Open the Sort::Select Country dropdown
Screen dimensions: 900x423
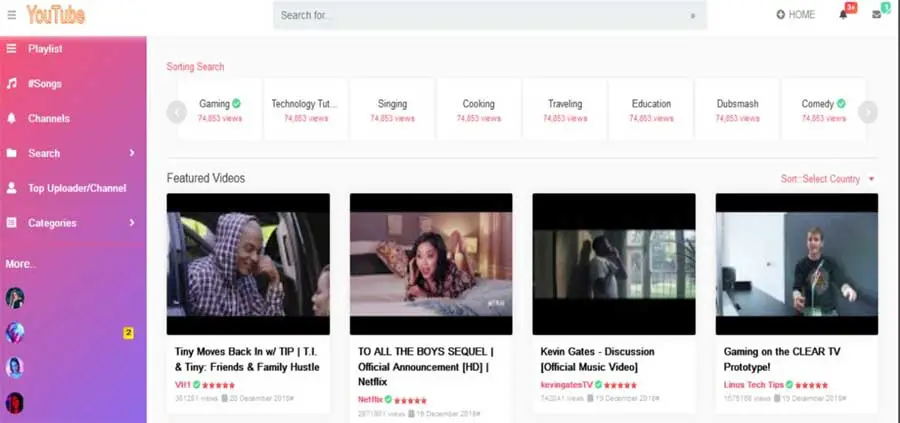[x=827, y=179]
